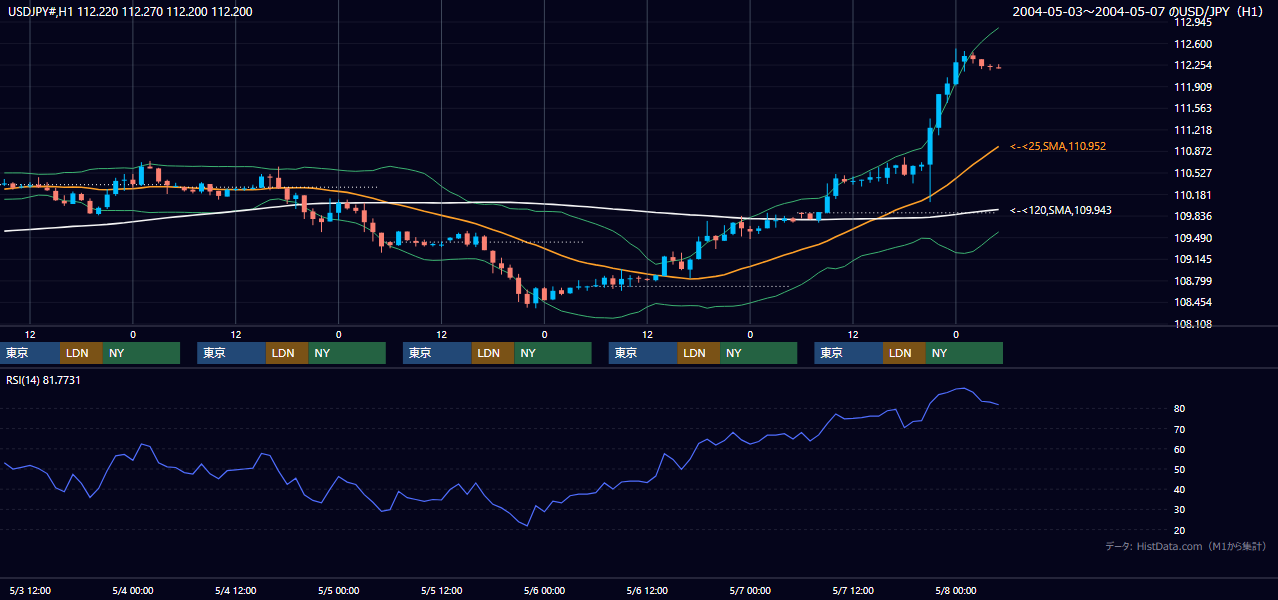Click price axis value 109.836
Viewport: 1278px width, 600px height.
coord(1194,217)
